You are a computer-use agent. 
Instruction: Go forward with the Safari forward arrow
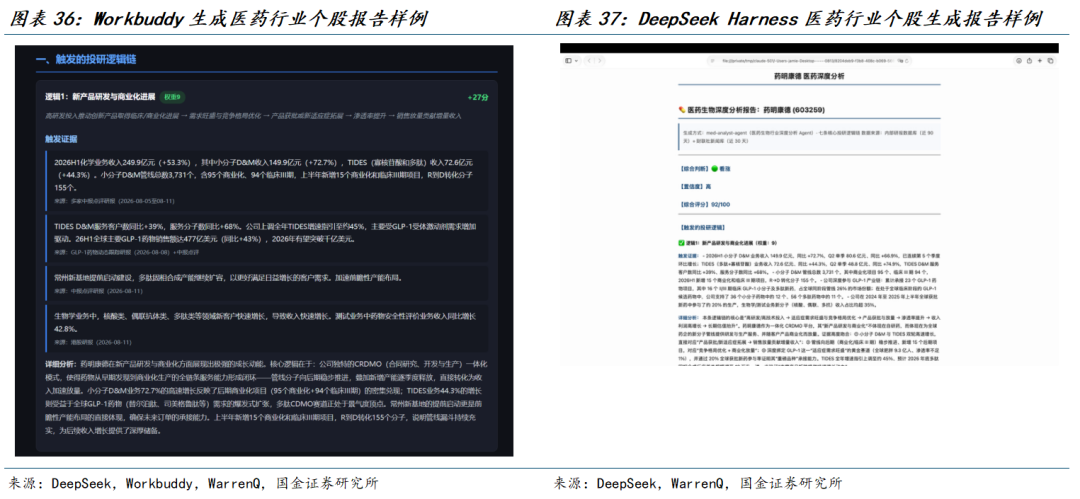(600, 61)
